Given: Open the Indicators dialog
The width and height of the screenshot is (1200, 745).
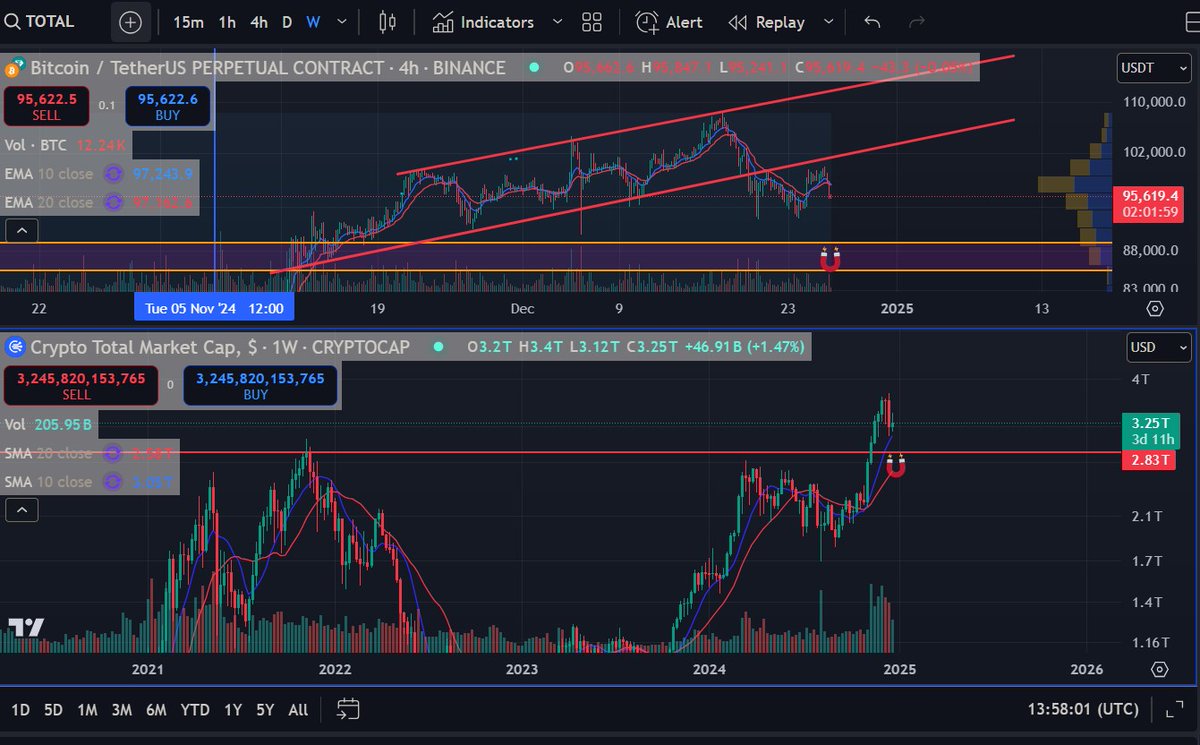Looking at the screenshot, I should [x=484, y=22].
